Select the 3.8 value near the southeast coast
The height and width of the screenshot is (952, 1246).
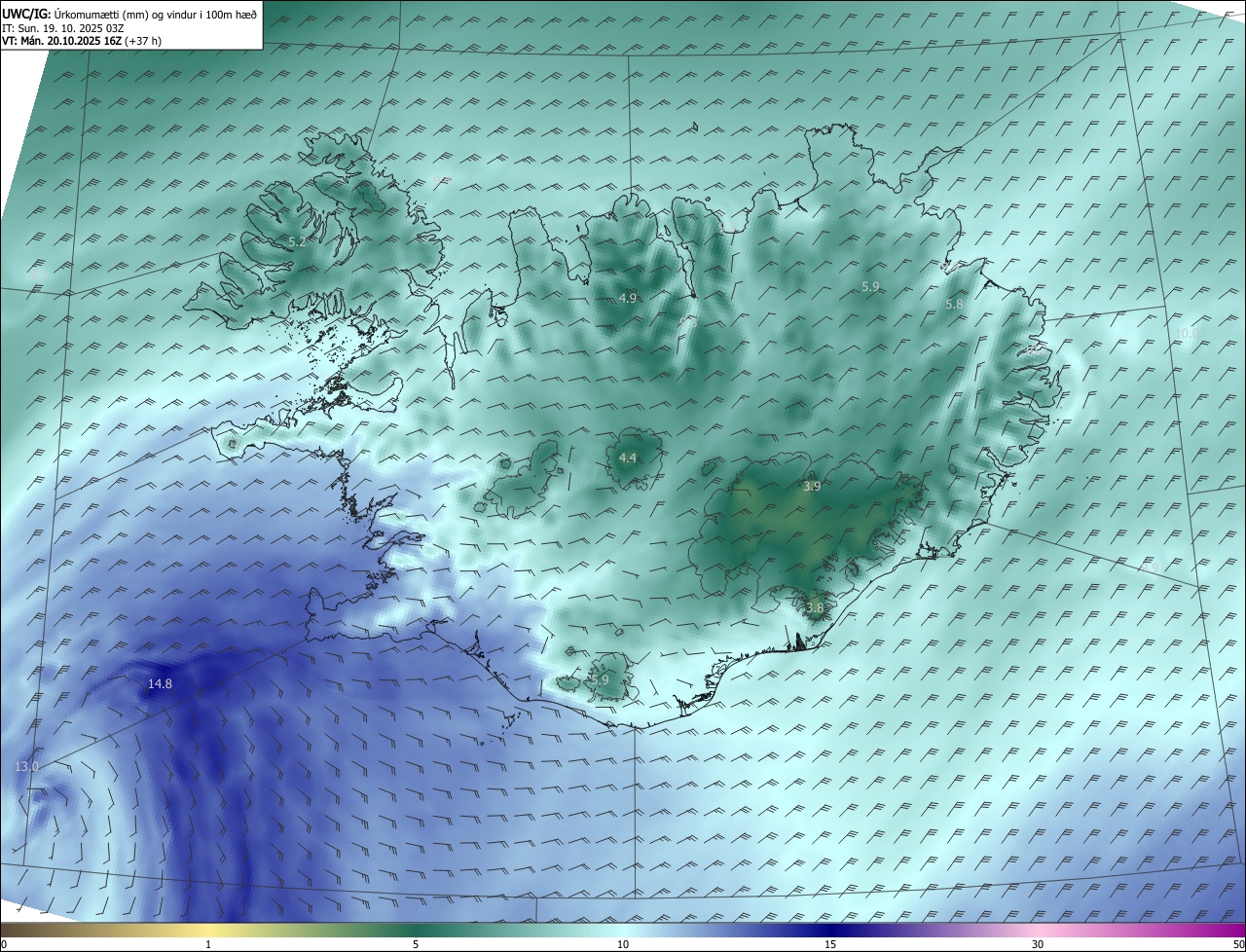815,607
